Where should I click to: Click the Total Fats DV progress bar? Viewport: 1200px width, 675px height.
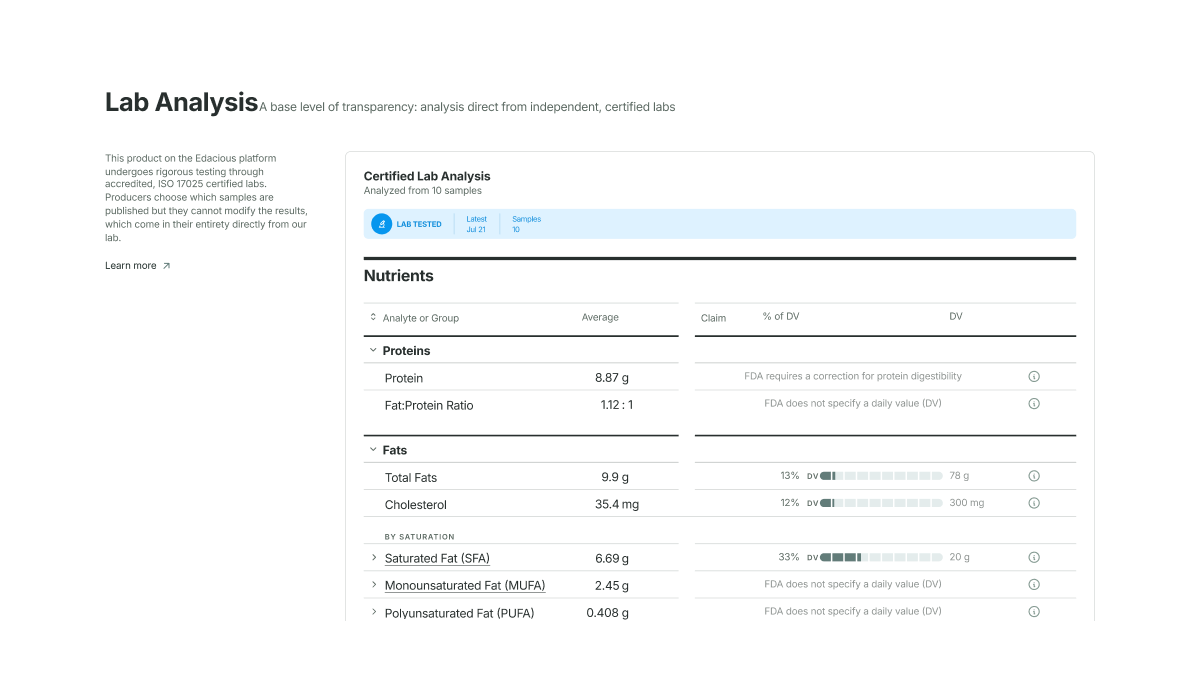click(x=881, y=476)
